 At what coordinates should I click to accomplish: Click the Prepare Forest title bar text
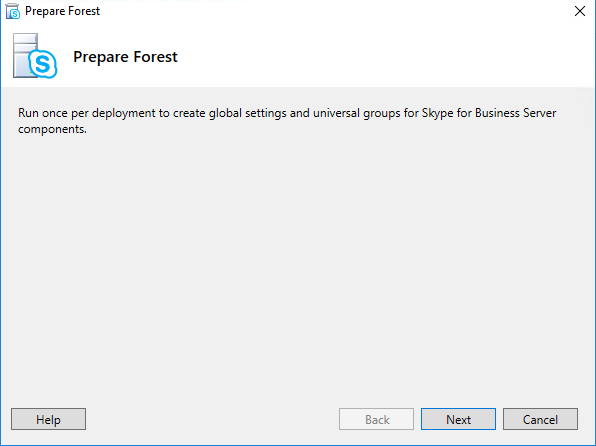click(62, 11)
